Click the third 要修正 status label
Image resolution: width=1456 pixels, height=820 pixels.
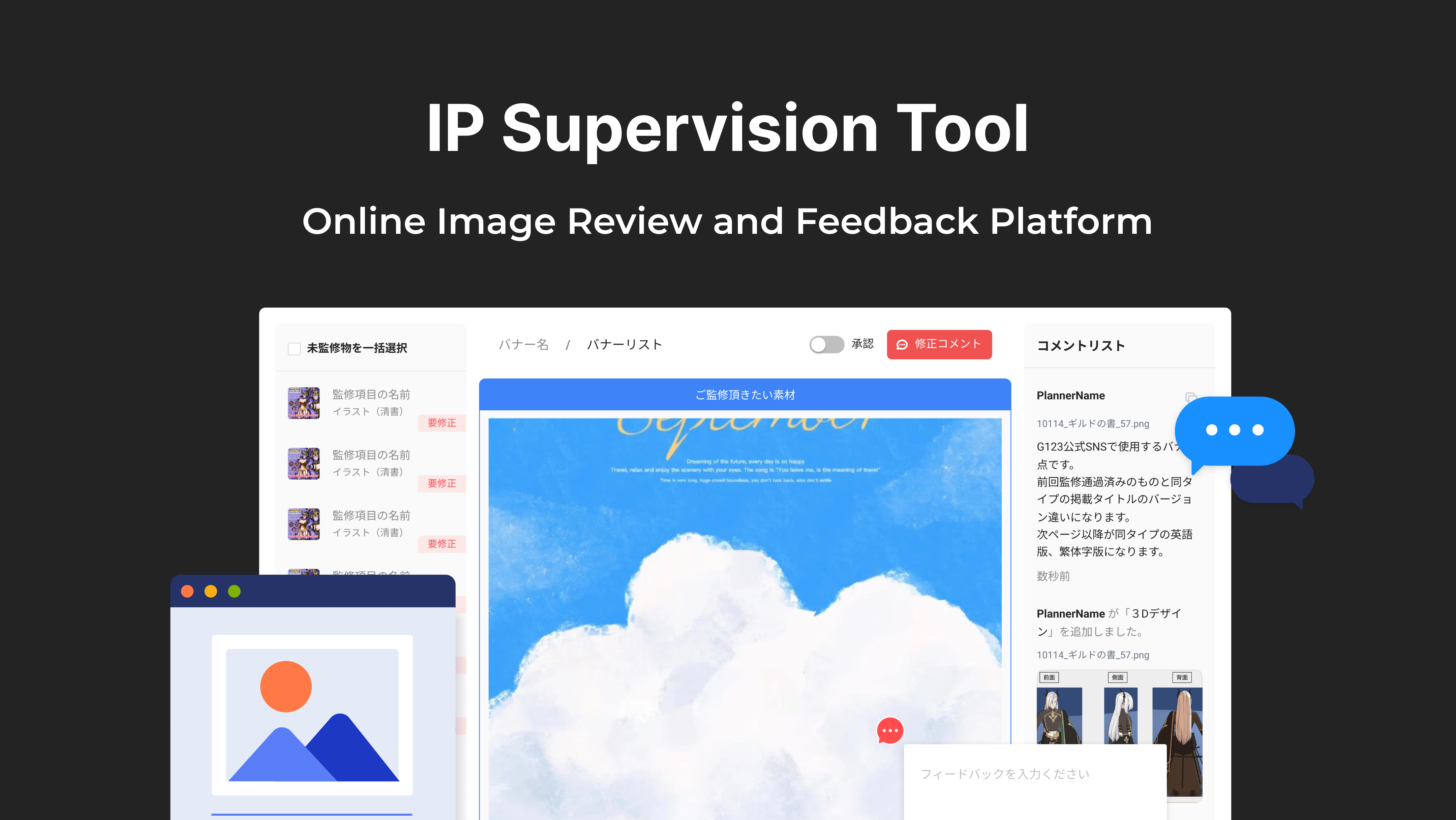[x=442, y=544]
